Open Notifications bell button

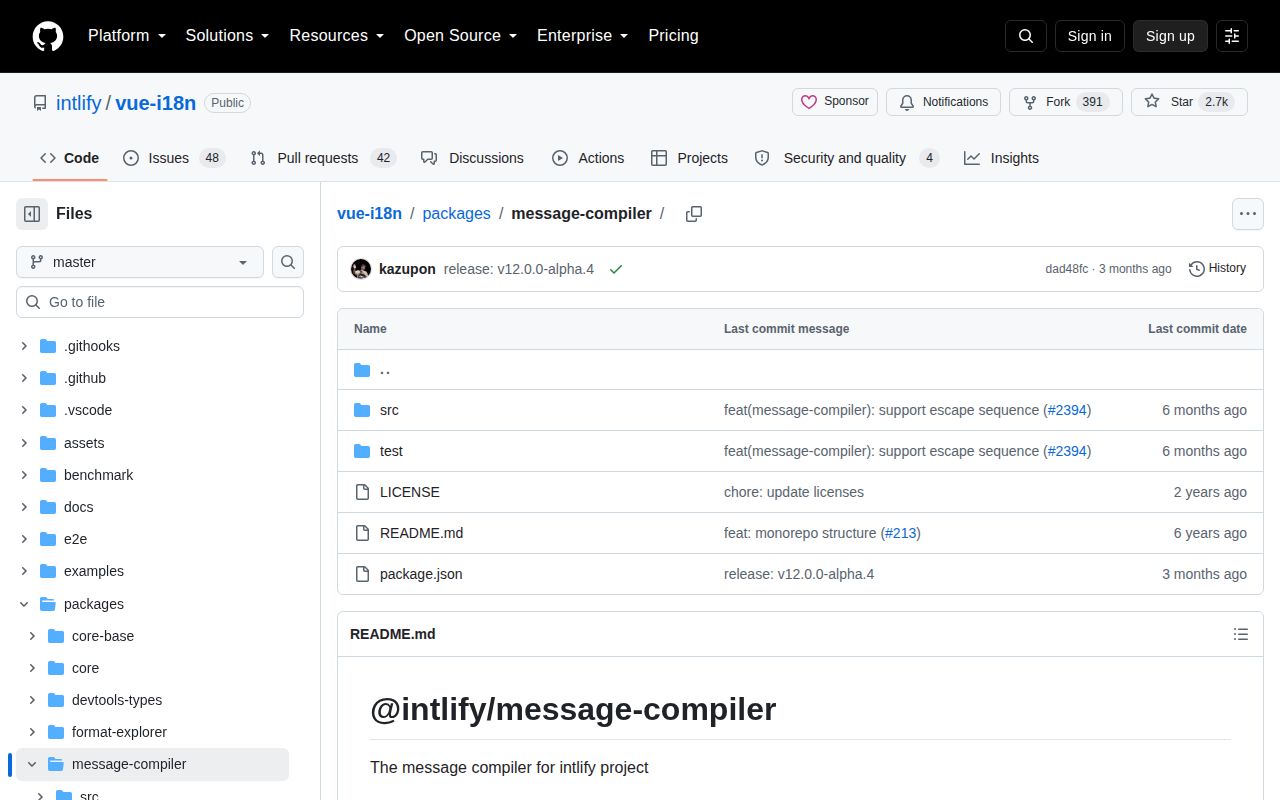pyautogui.click(x=943, y=102)
